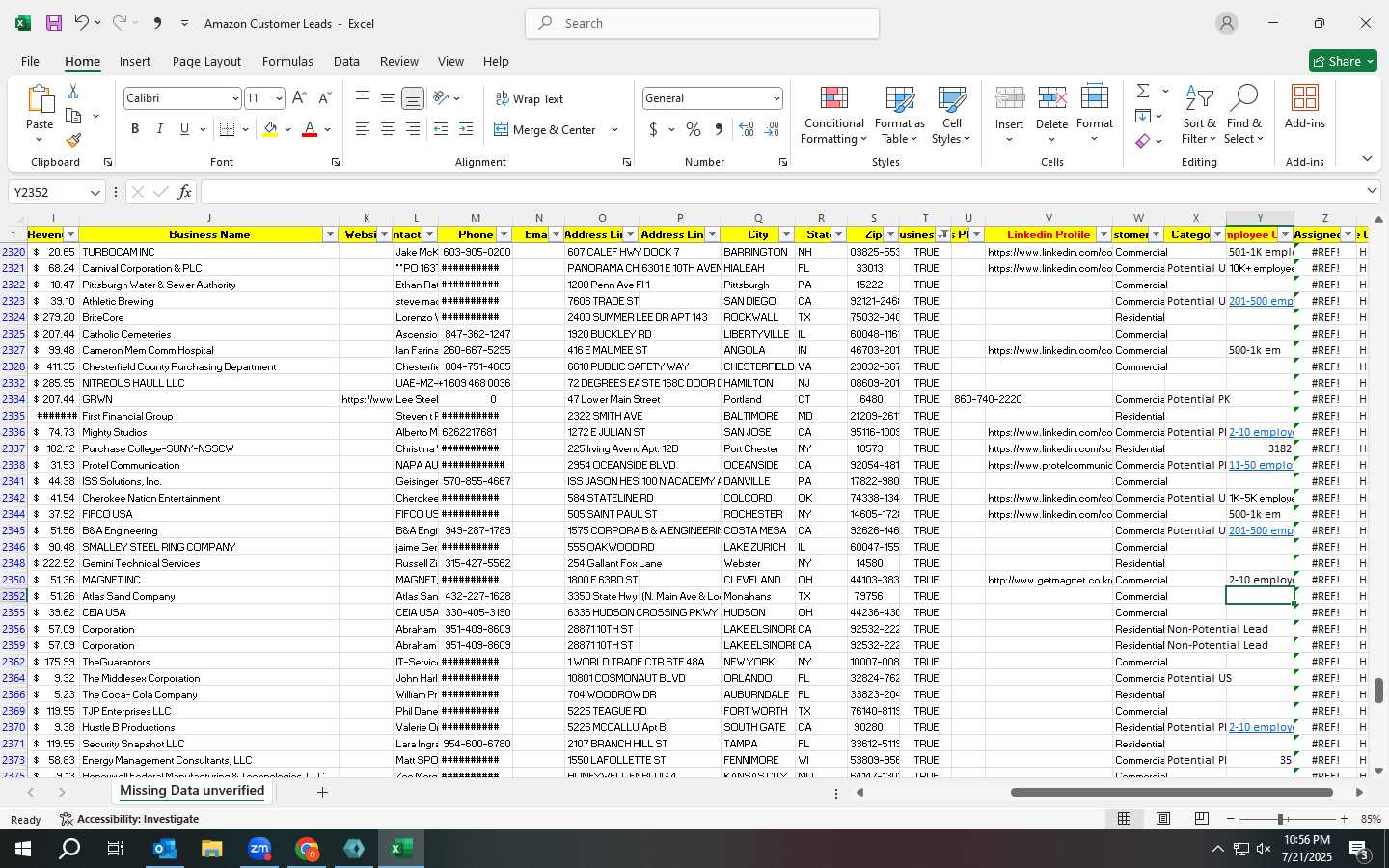The image size is (1389, 868).
Task: Click the New Sheet plus button
Action: pos(322,792)
